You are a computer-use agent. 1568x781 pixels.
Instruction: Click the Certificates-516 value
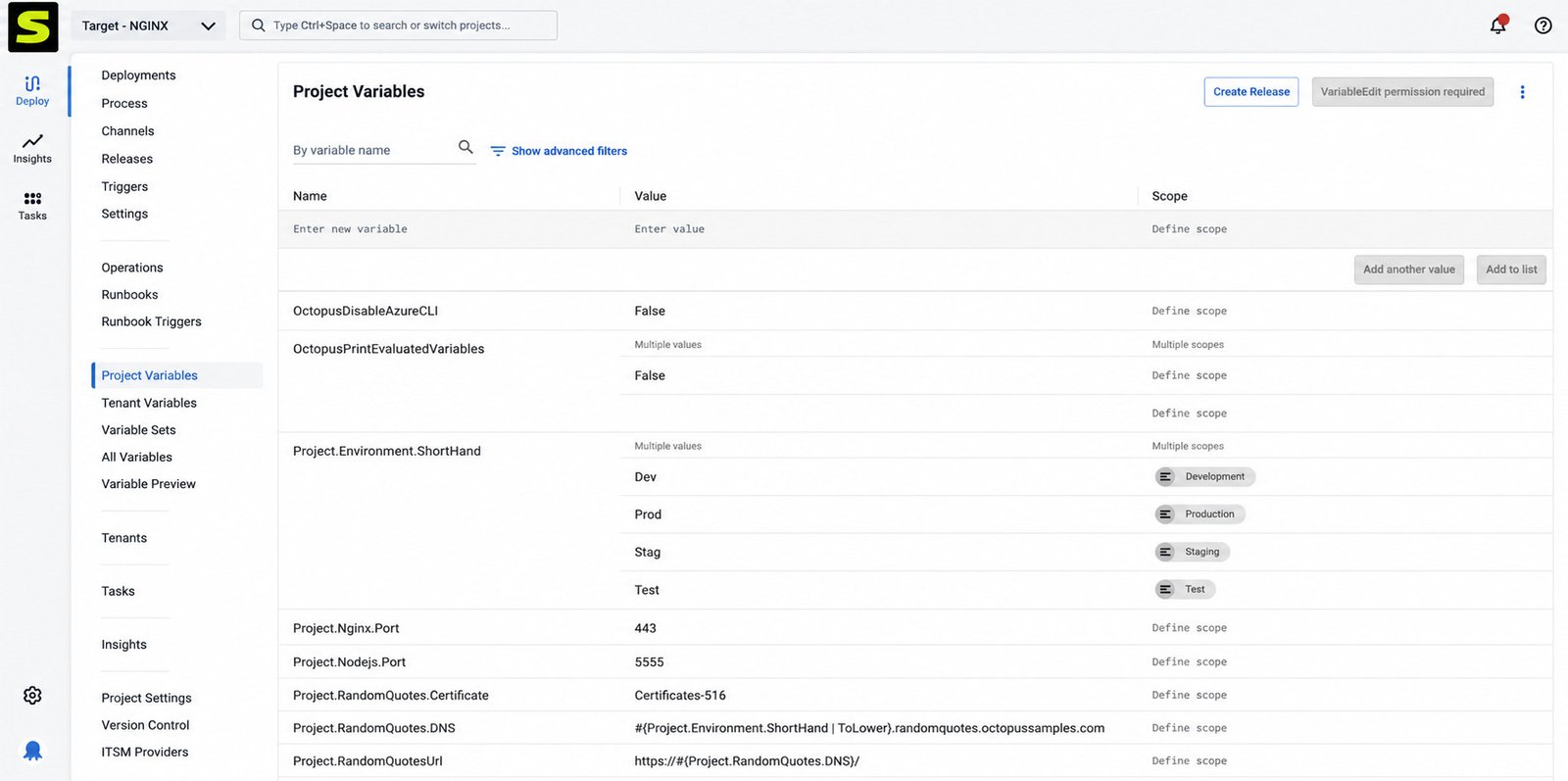tap(680, 696)
